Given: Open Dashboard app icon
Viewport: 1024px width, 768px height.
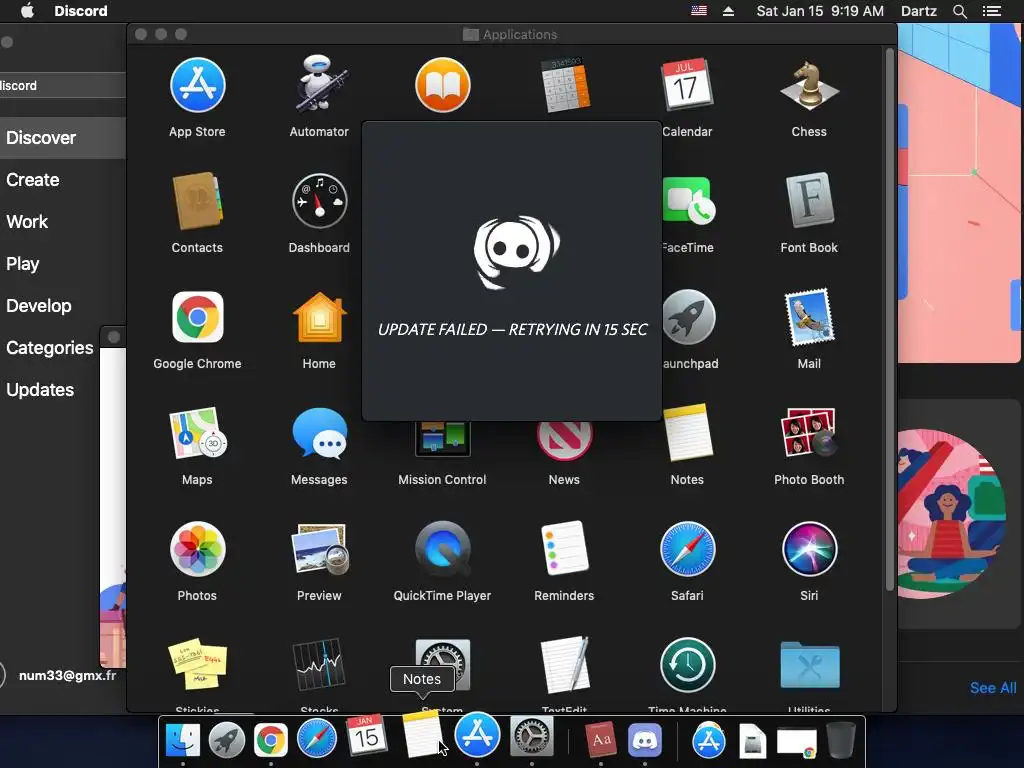Looking at the screenshot, I should click(x=319, y=201).
